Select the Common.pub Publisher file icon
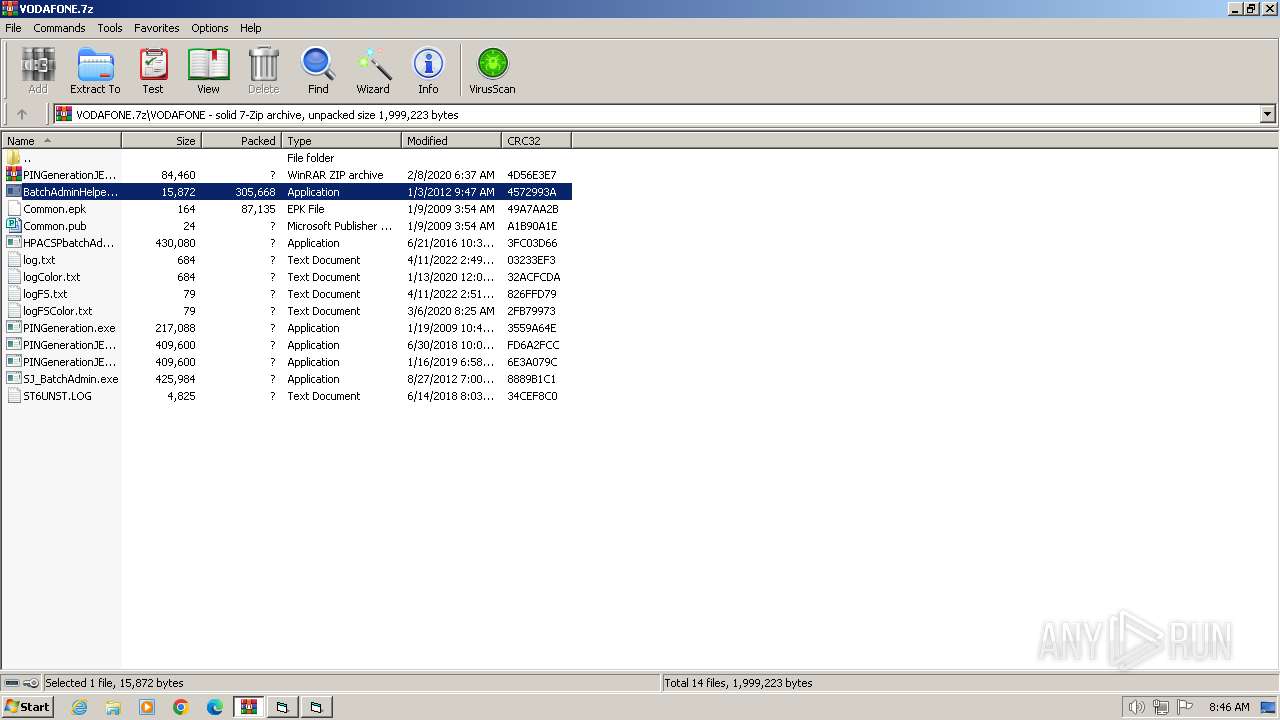Screen dimensions: 1280x720 point(13,226)
